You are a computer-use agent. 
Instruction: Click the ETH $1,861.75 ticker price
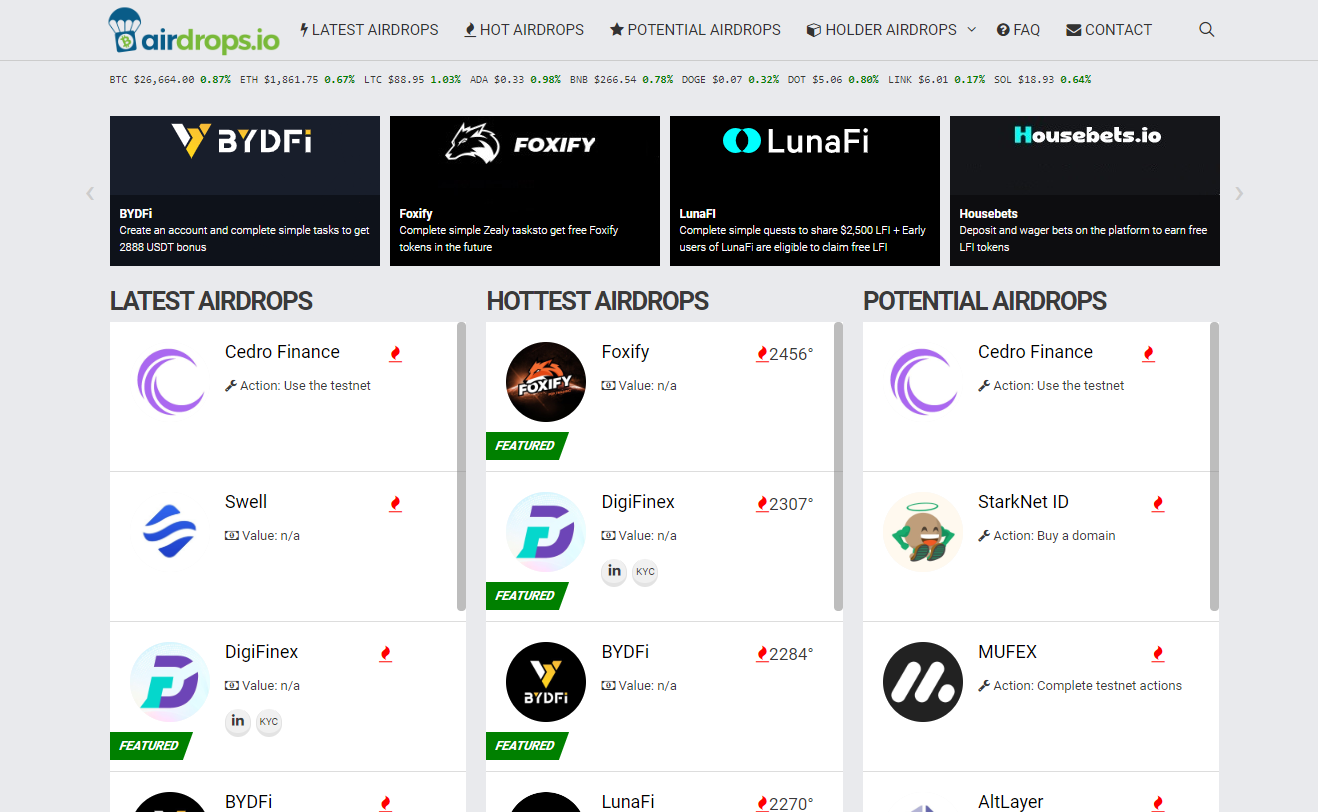[x=291, y=79]
